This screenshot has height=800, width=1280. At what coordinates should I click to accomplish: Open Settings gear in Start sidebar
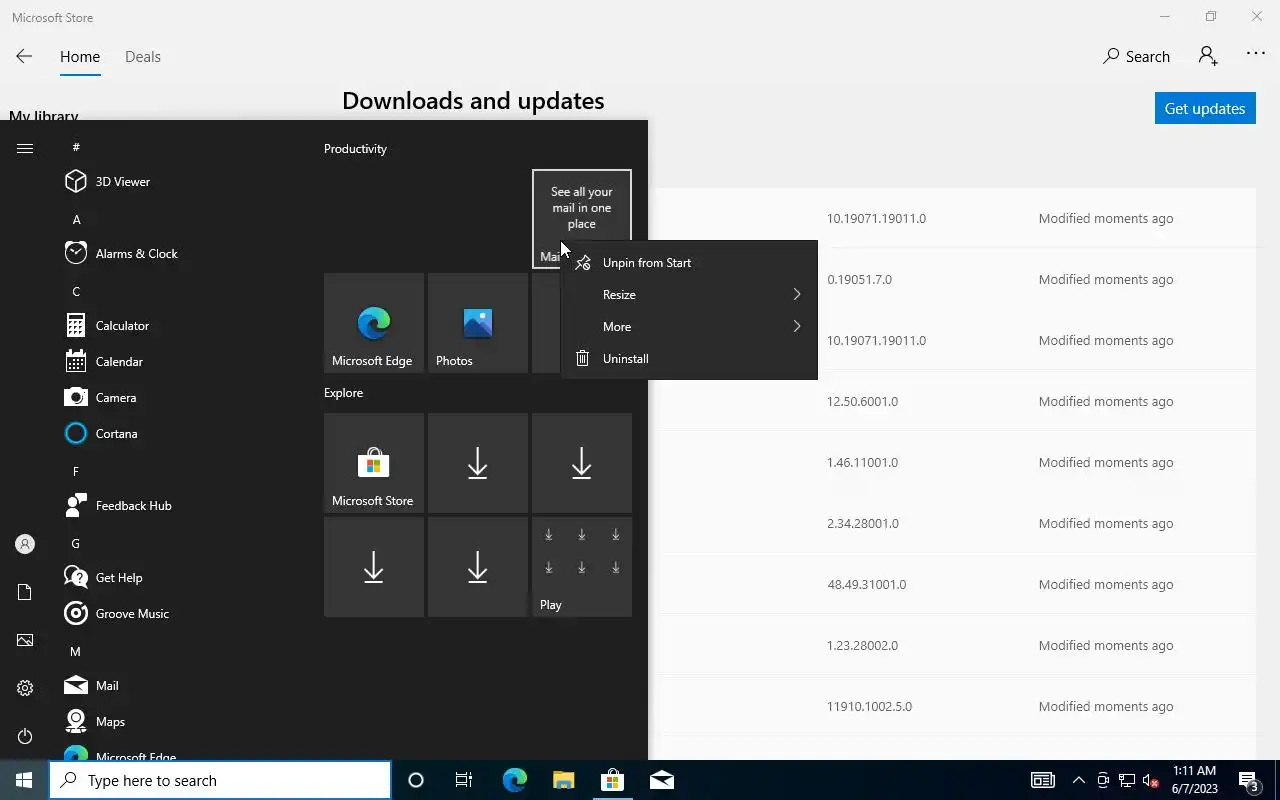click(25, 688)
